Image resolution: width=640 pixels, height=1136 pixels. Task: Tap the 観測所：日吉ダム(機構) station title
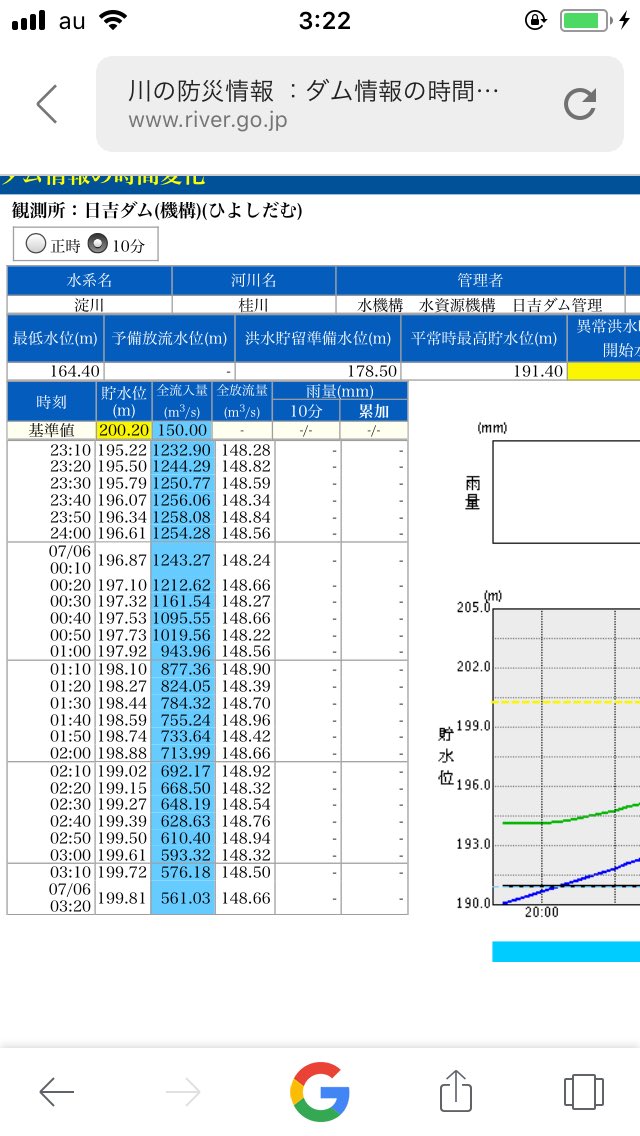click(x=157, y=211)
